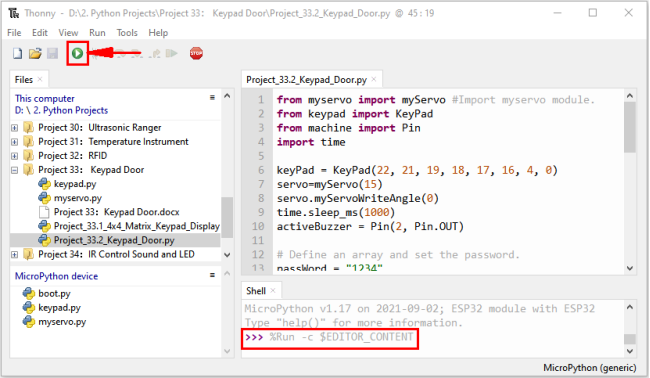Screen dimensions: 650x378
Task: Click the editor scroll up arrow
Action: (630, 96)
